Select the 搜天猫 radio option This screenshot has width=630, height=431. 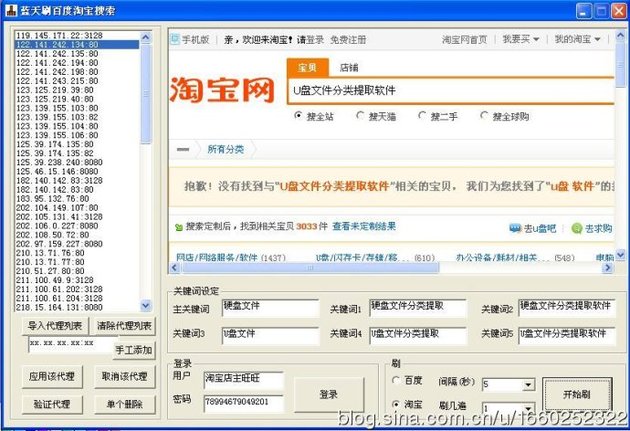358,116
